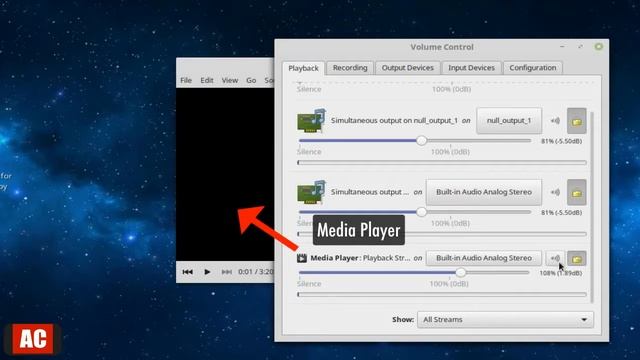The image size is (640, 360).
Task: Go to the Configuration tab
Action: pos(533,68)
